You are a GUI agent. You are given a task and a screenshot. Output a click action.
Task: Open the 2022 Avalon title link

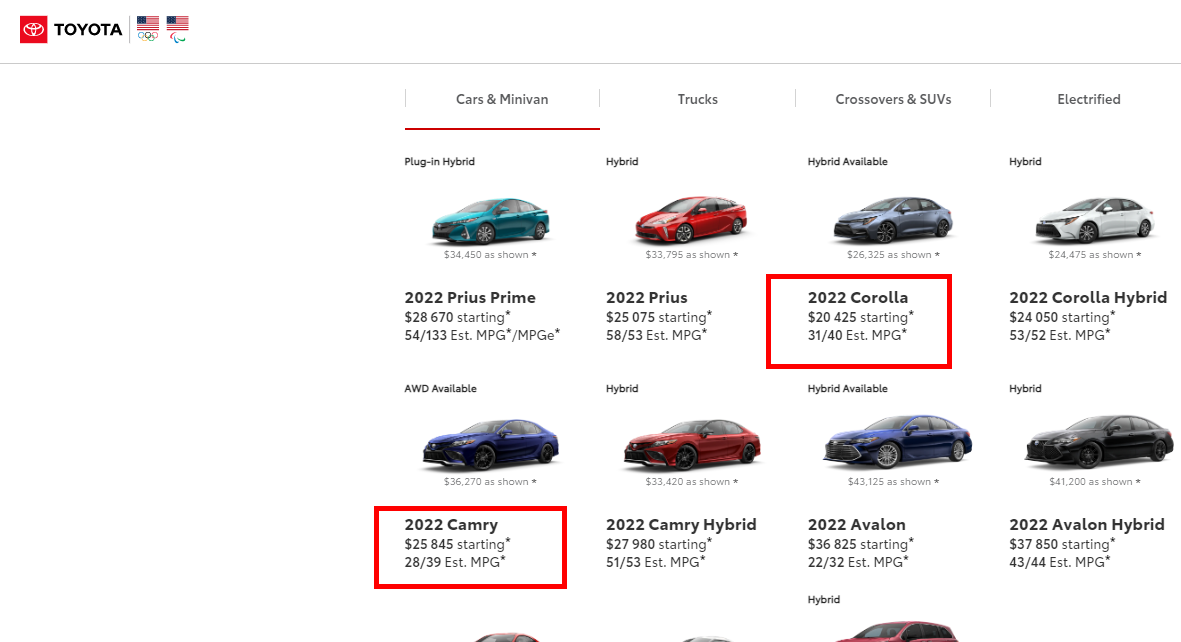point(856,524)
